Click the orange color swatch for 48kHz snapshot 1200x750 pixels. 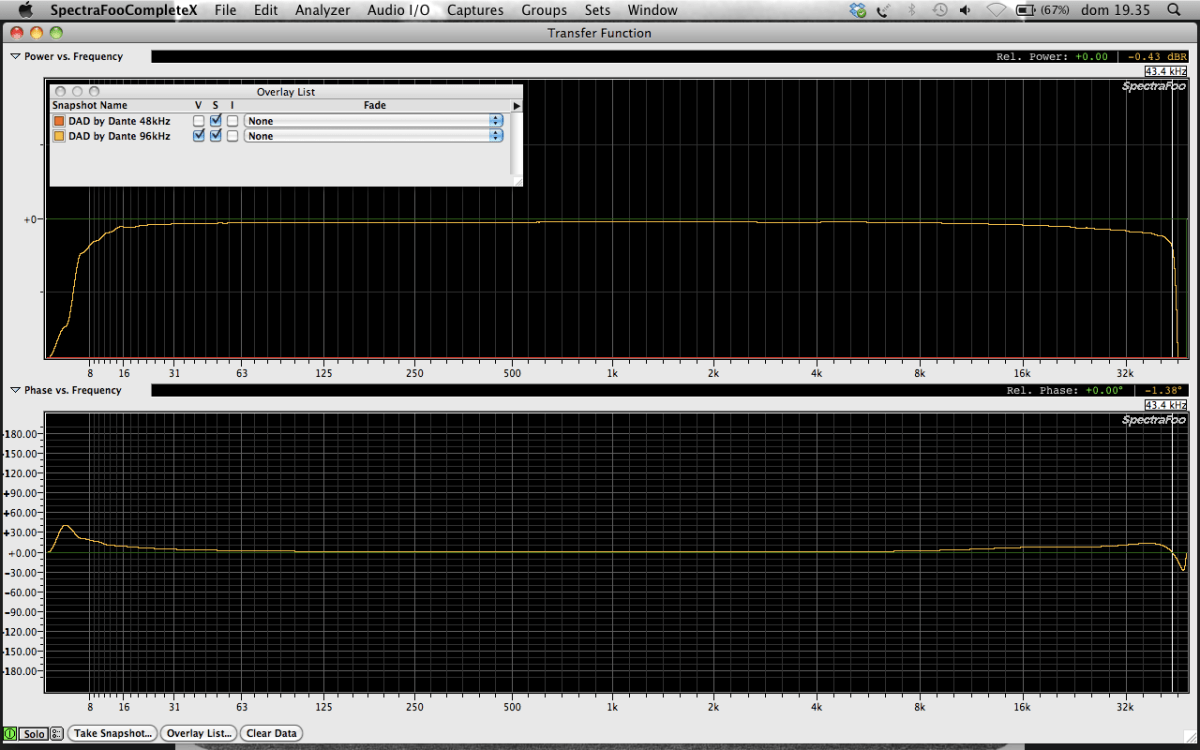[59, 121]
